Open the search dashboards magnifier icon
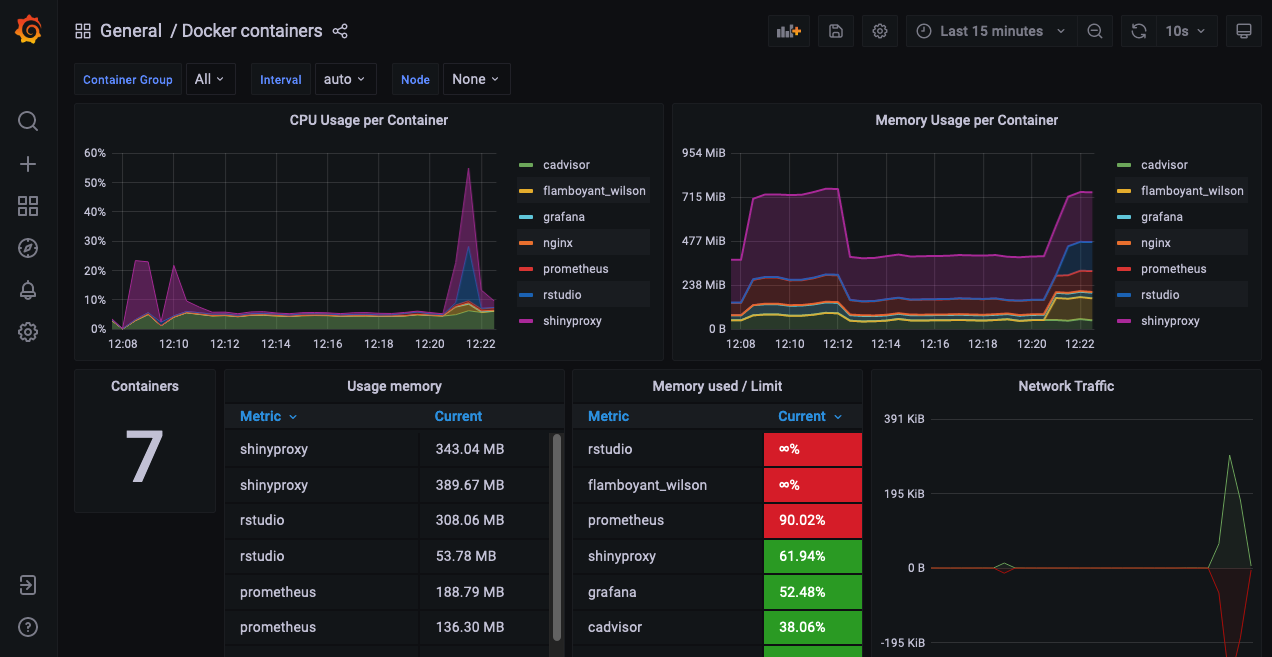This screenshot has width=1272, height=657. coord(28,121)
